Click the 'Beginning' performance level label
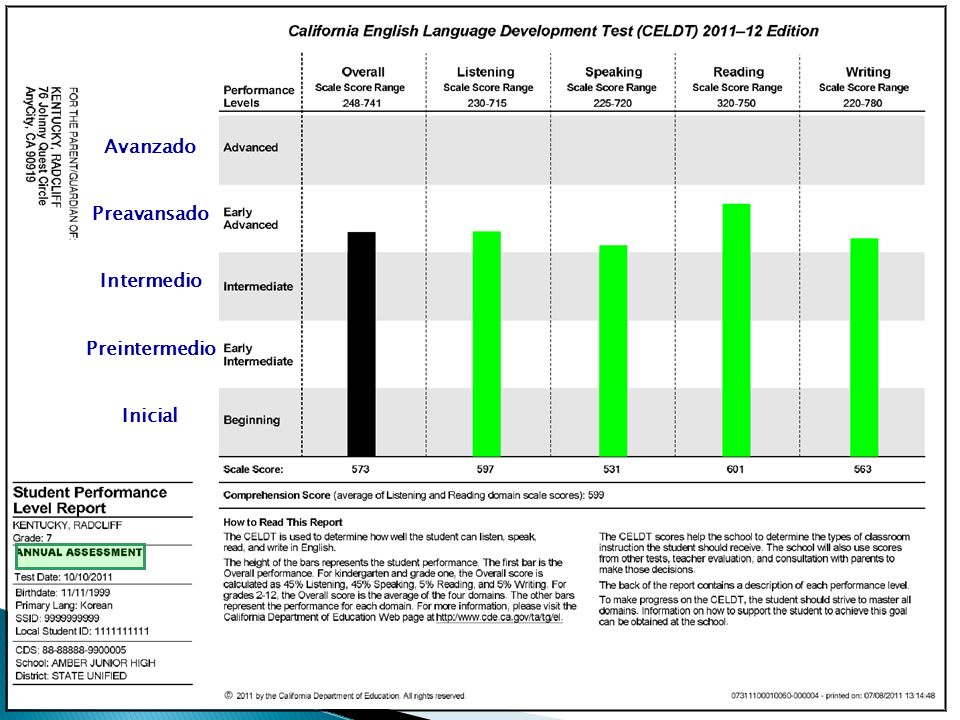Viewport: 960px width, 720px height. [252, 420]
